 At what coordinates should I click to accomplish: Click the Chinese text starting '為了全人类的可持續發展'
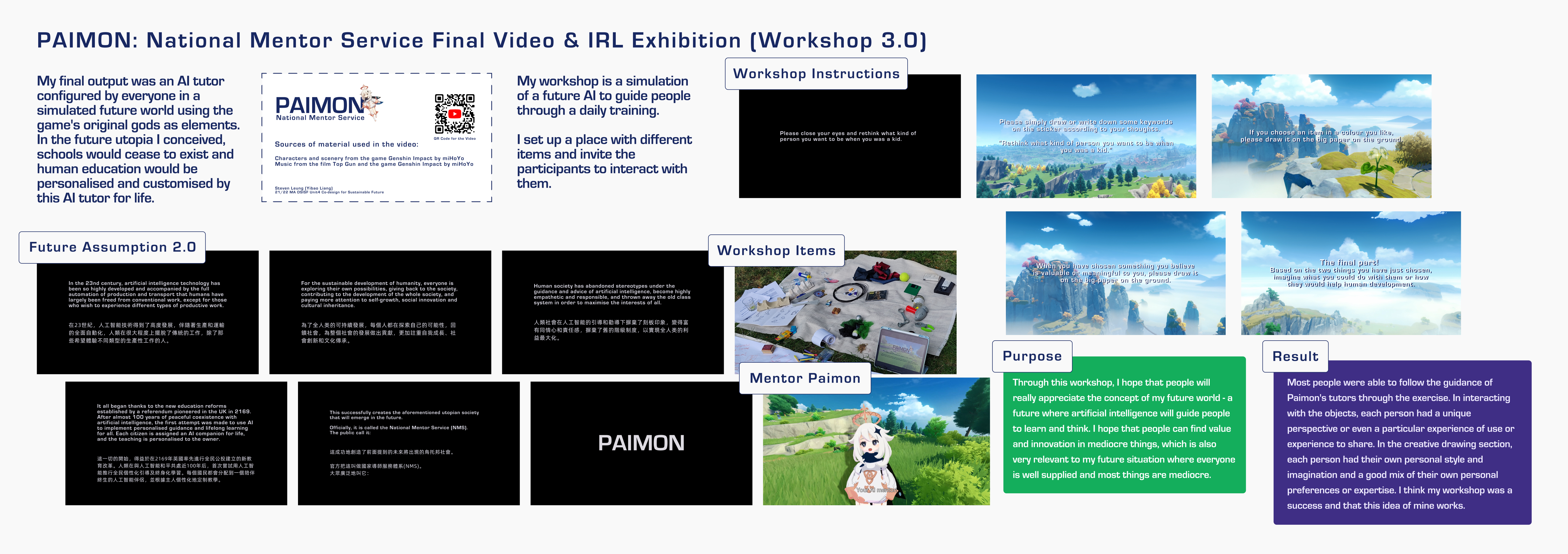click(x=378, y=333)
